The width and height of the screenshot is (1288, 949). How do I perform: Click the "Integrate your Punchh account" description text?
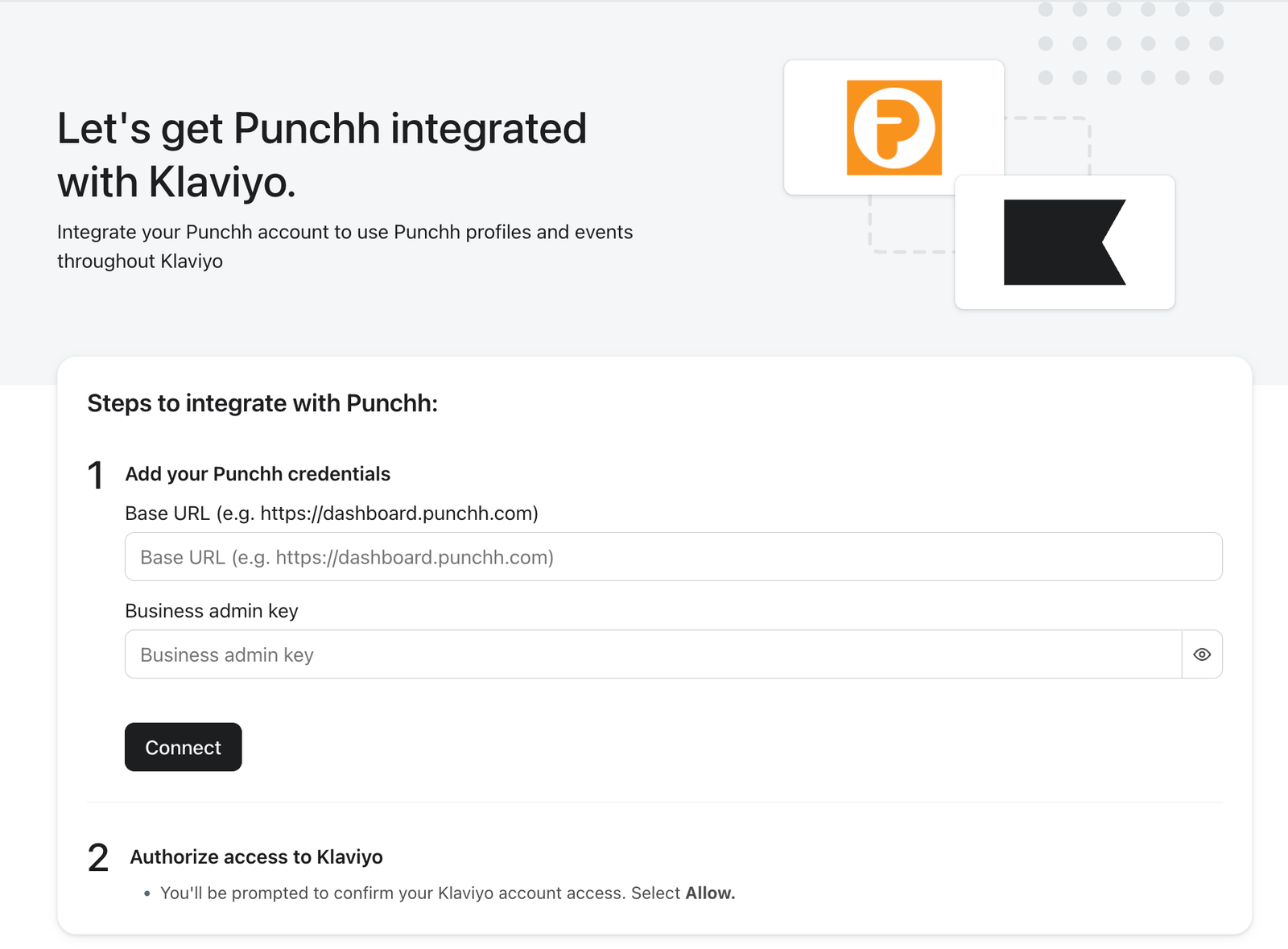point(345,246)
